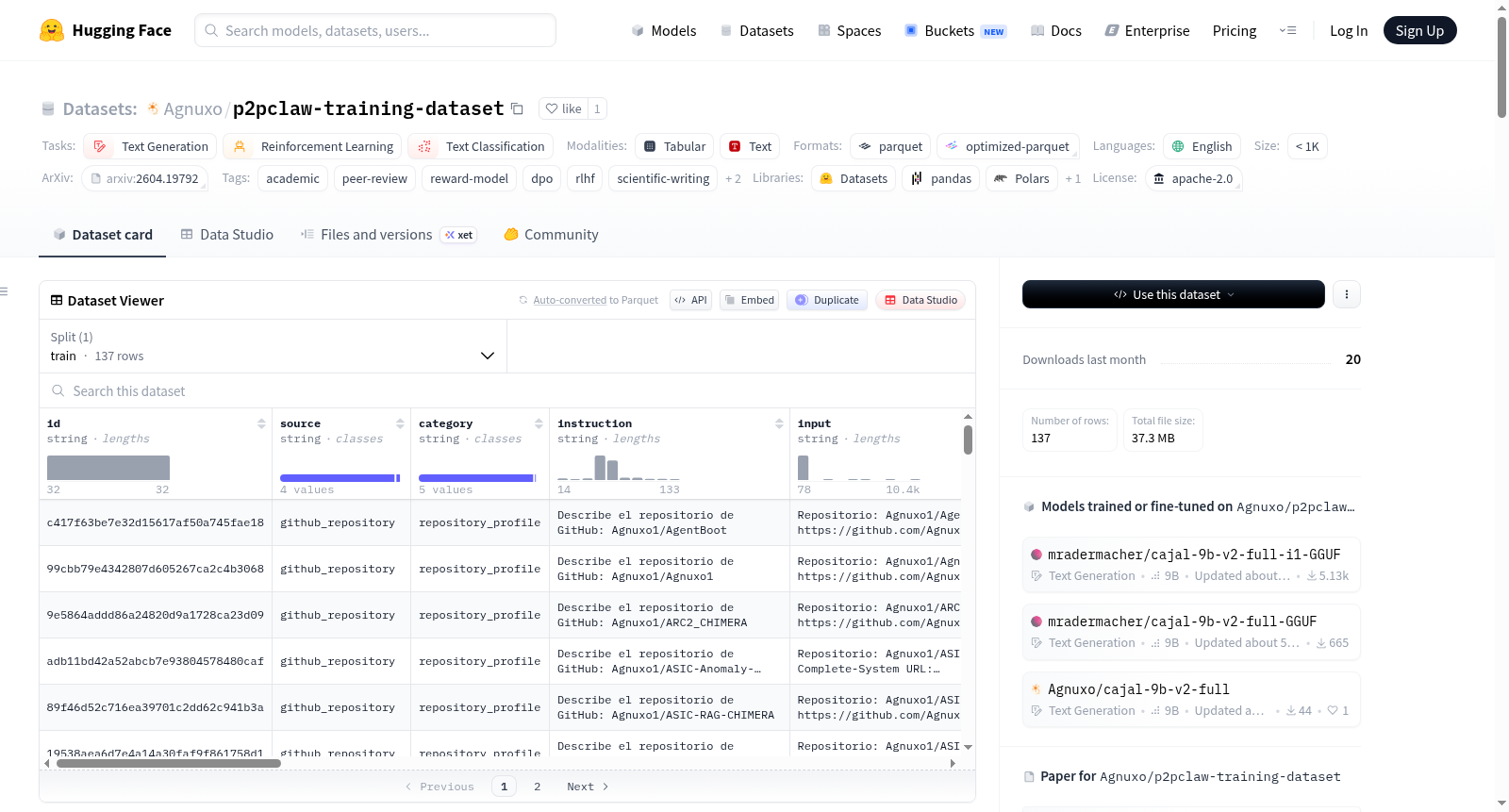Viewport: 1509px width, 812px height.
Task: Select the Text Classification task tag
Action: pos(481,146)
